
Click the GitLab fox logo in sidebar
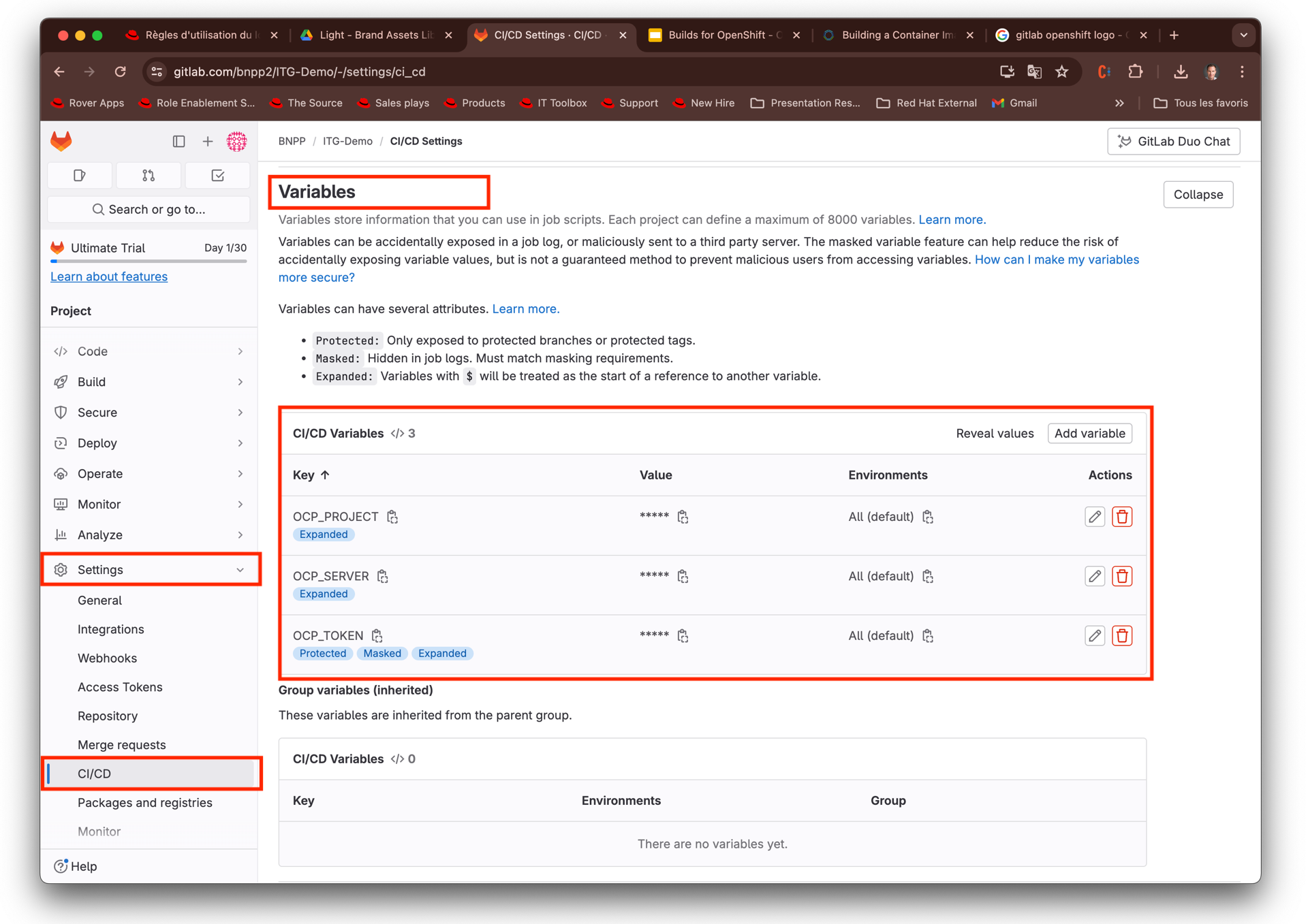(61, 141)
